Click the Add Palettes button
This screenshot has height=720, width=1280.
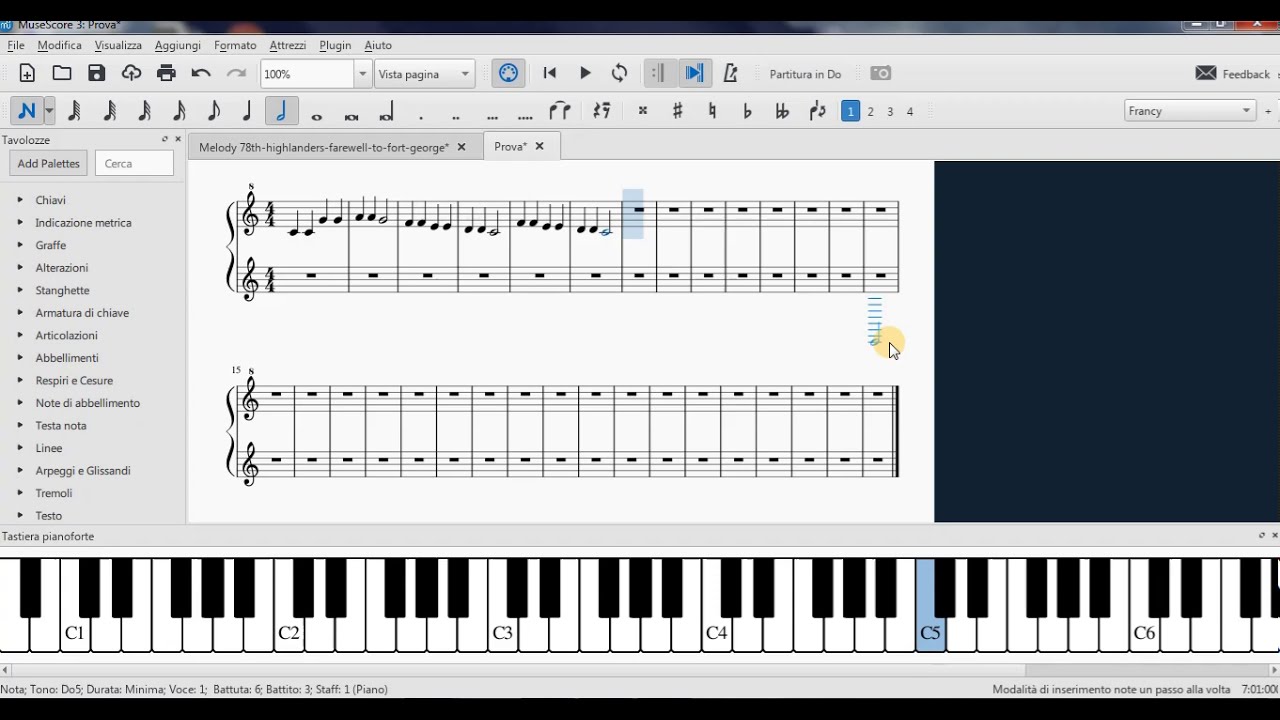(48, 163)
